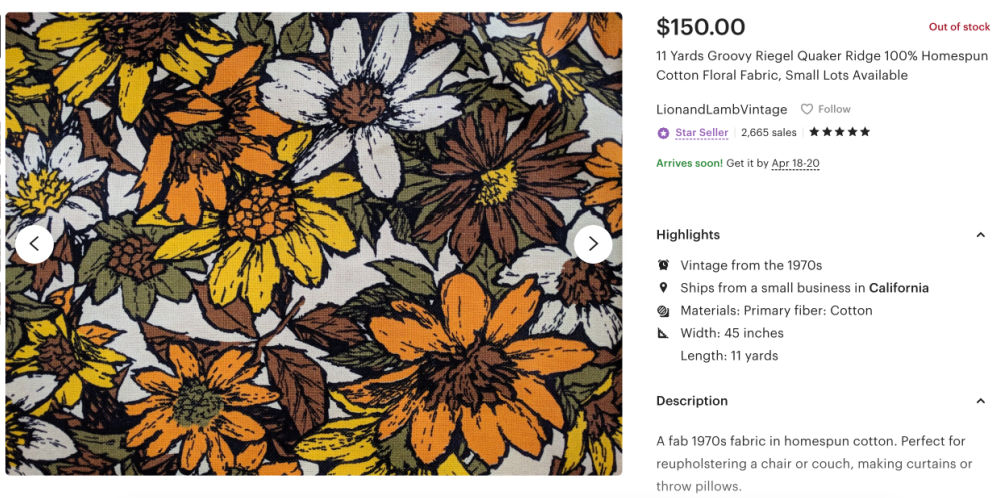Click the Apr 18-20 delivery estimate
The height and width of the screenshot is (498, 1000).
(x=795, y=163)
